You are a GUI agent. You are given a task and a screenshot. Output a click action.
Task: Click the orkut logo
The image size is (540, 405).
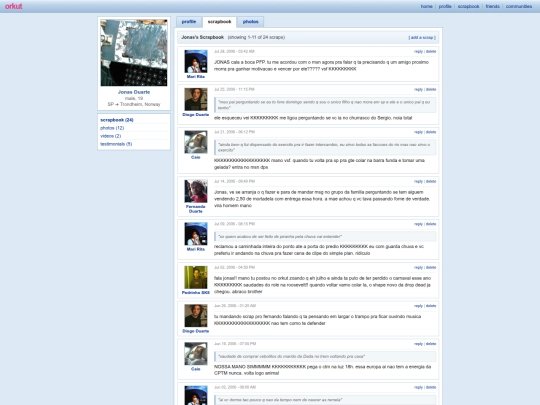point(13,6)
